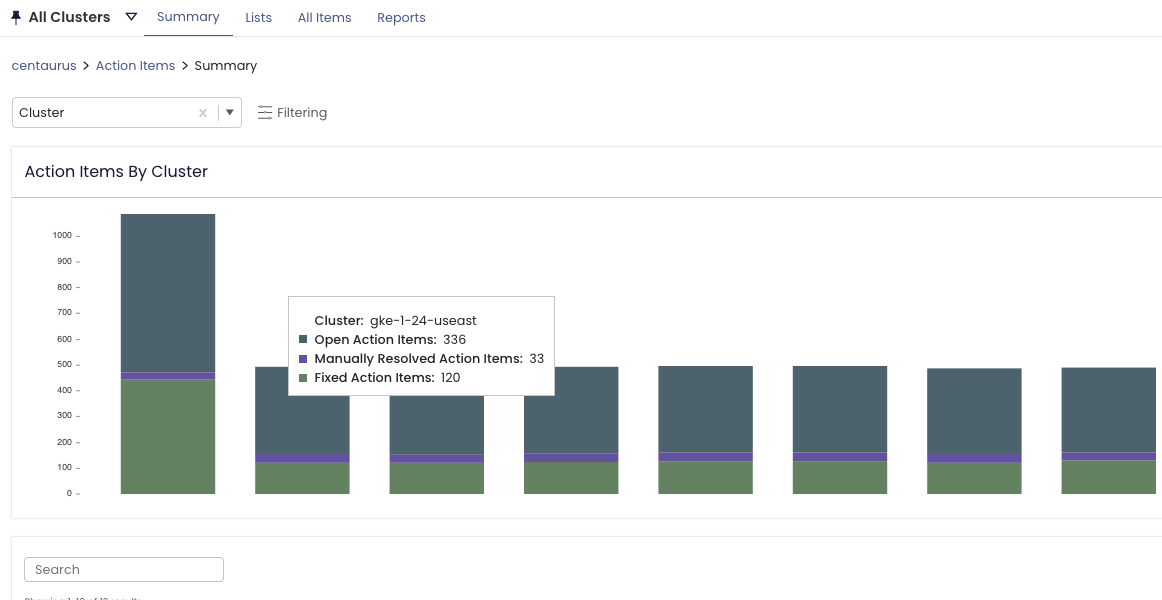Clear the Cluster selection with the X
Screen dimensions: 1162x600
tap(202, 113)
